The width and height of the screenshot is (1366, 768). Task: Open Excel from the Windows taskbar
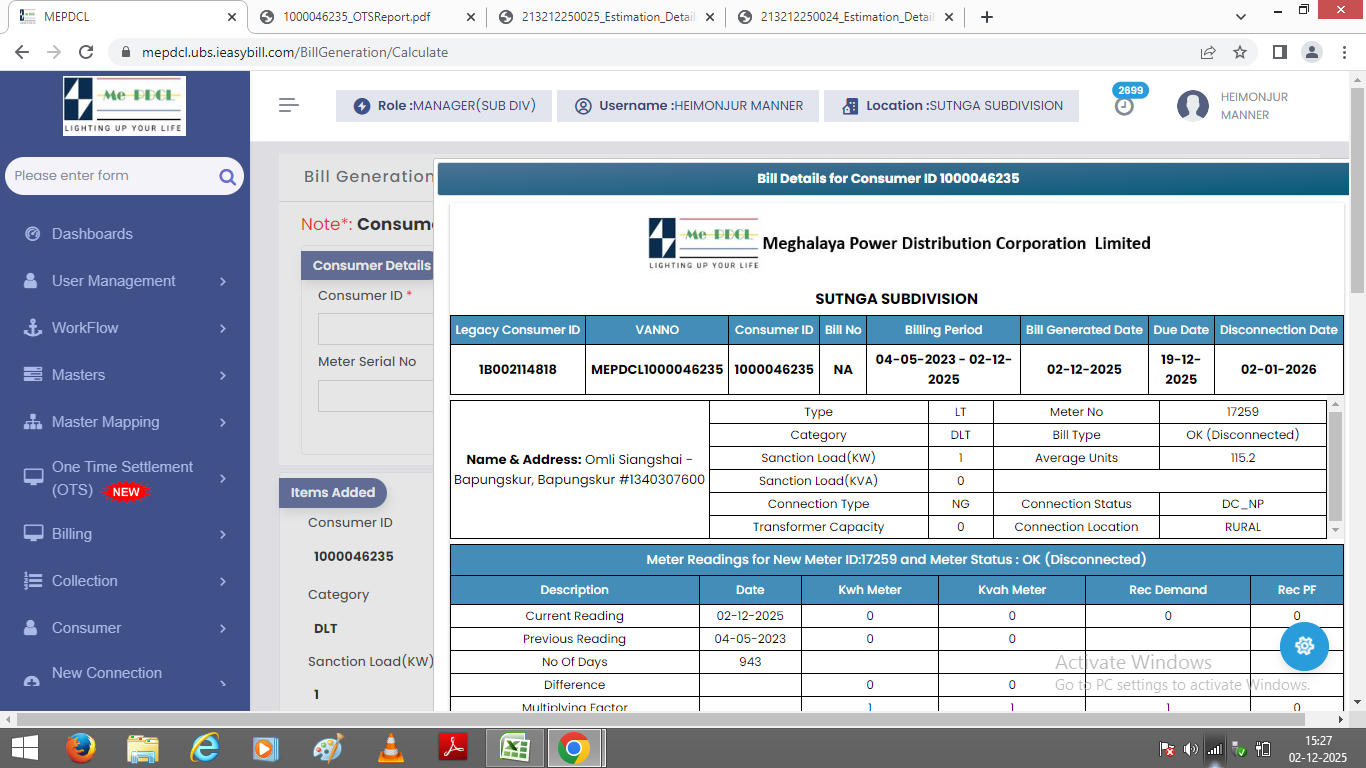point(515,747)
